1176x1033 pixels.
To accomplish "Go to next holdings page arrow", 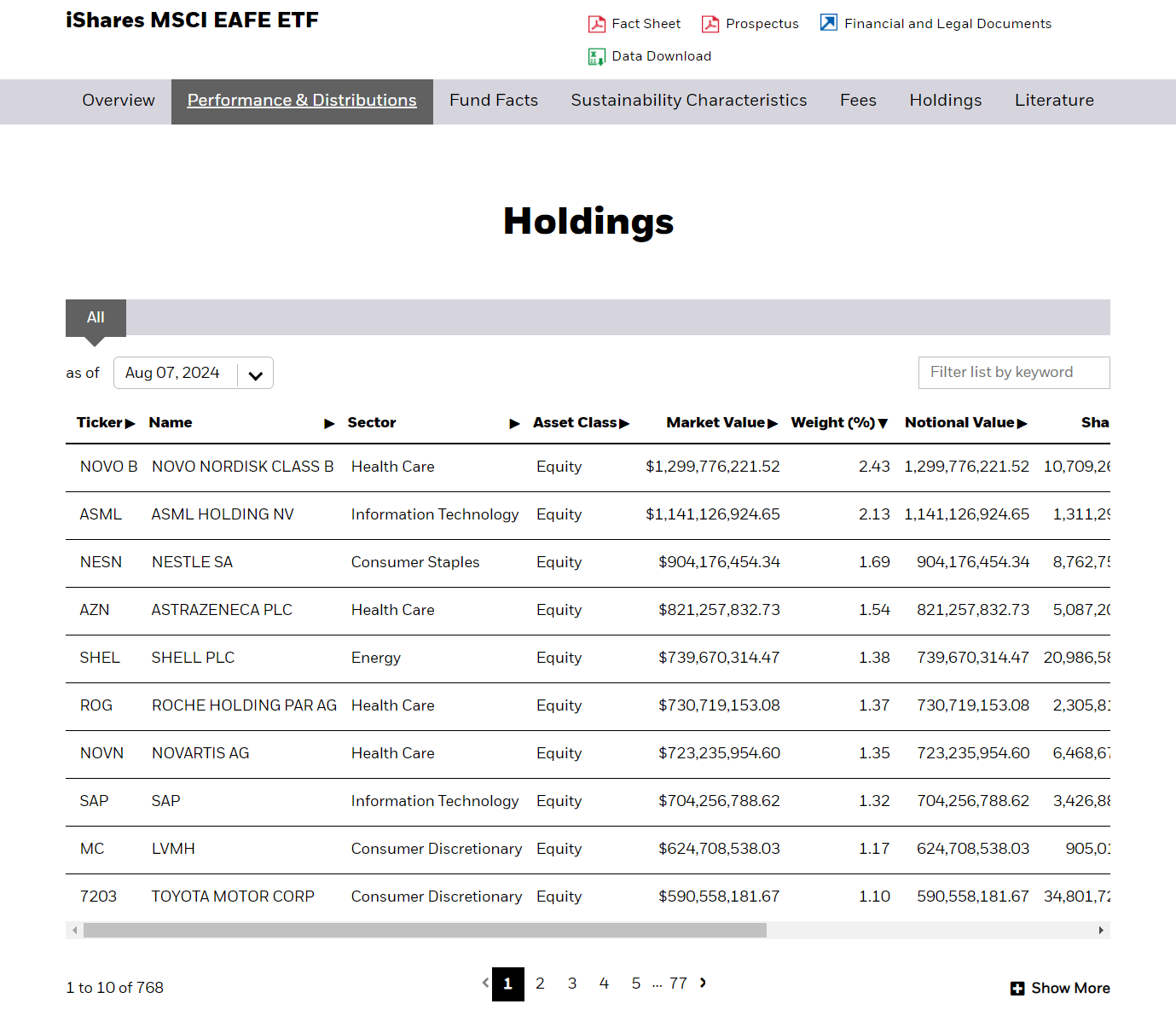I will coord(703,983).
